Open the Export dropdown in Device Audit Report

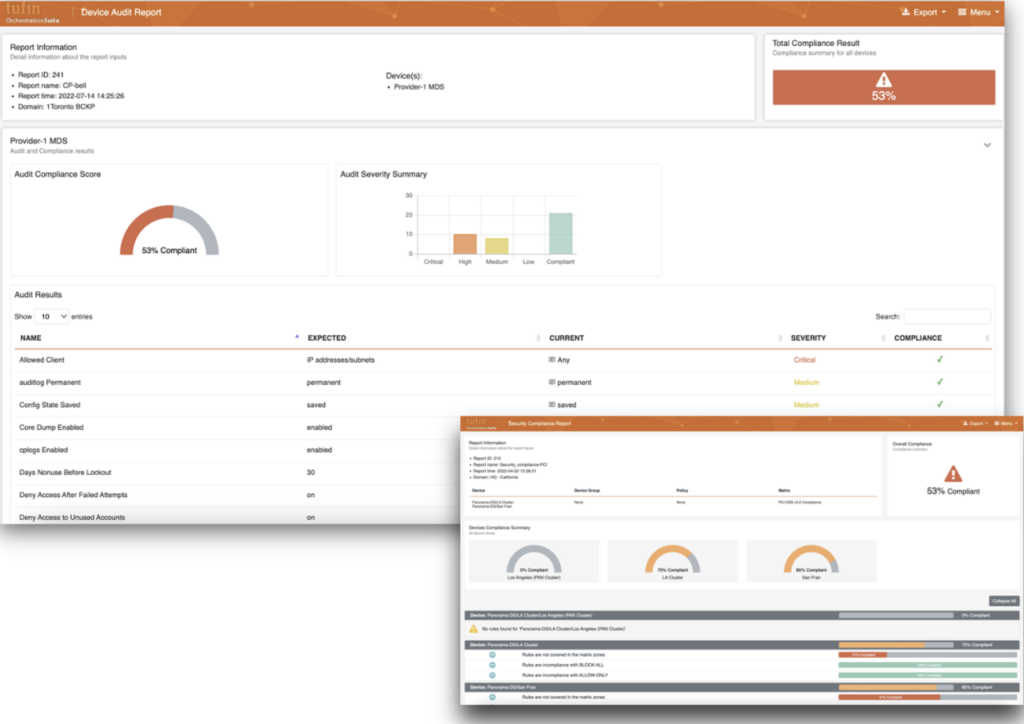(x=923, y=13)
